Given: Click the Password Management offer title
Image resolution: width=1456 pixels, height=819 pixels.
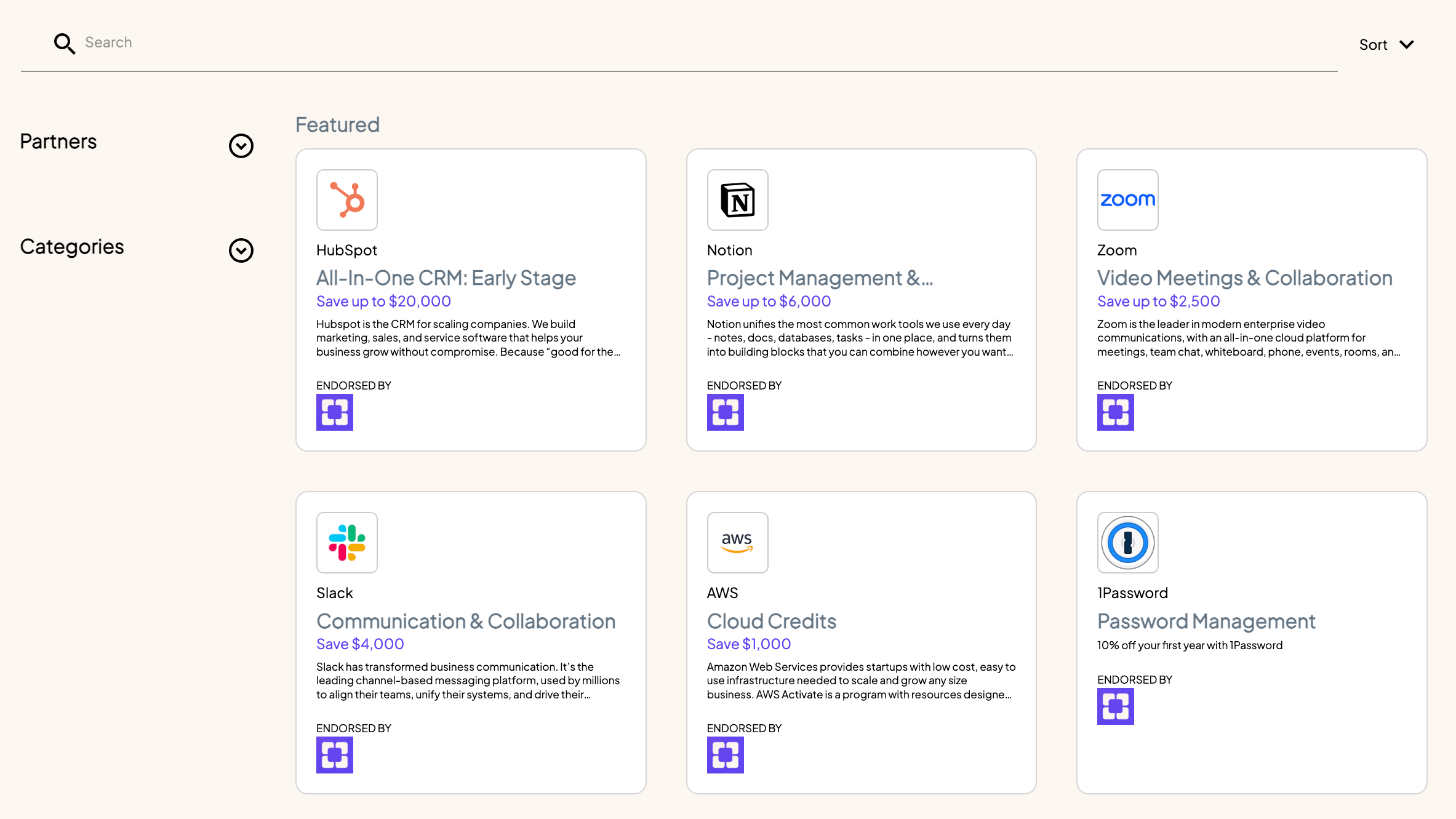Looking at the screenshot, I should (x=1206, y=621).
